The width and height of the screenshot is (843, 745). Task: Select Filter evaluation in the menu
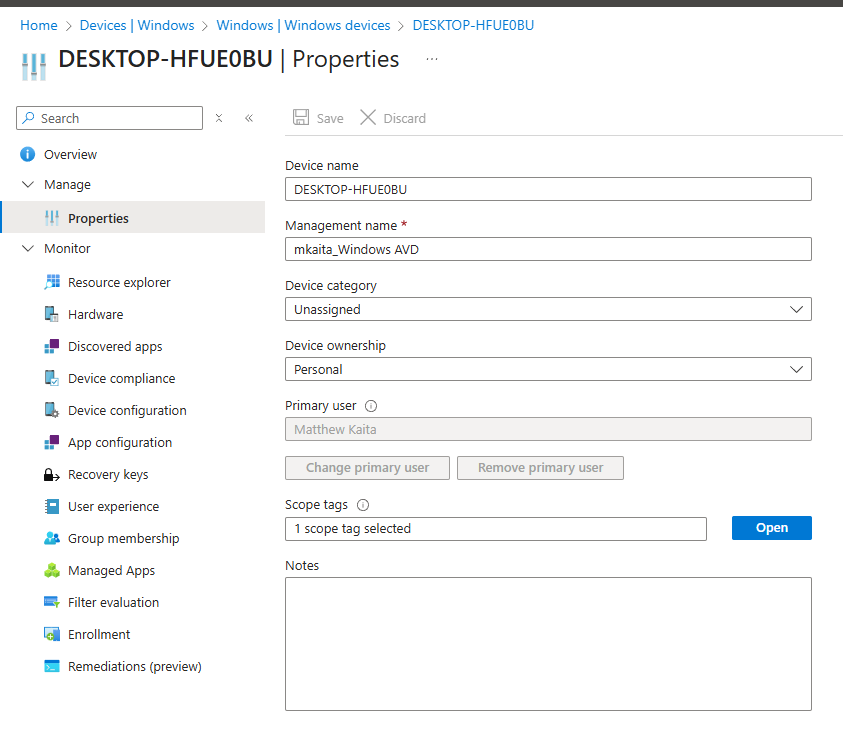pyautogui.click(x=113, y=603)
